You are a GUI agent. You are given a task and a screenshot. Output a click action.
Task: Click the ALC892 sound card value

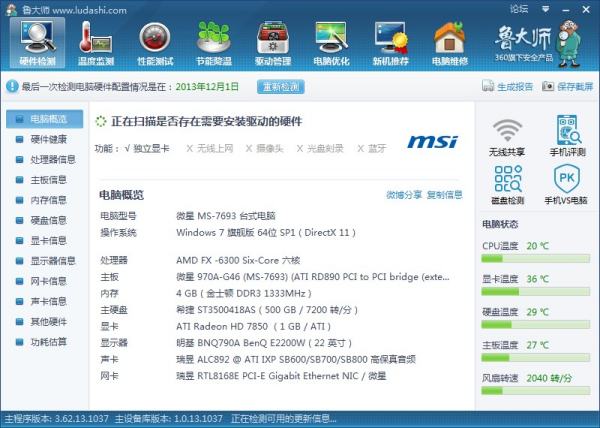[296, 360]
